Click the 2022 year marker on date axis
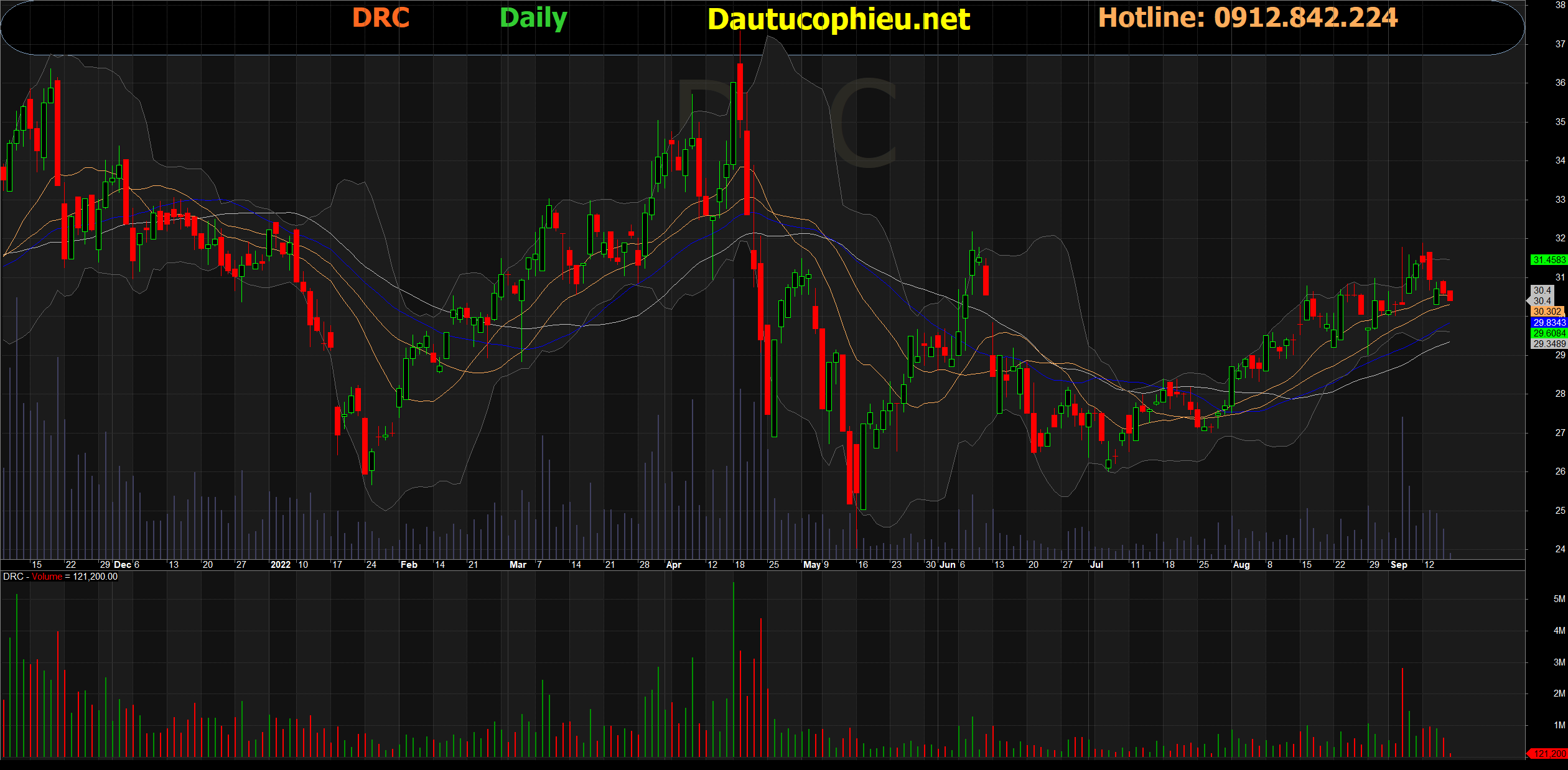Screen dimensions: 1568x770 (280, 565)
